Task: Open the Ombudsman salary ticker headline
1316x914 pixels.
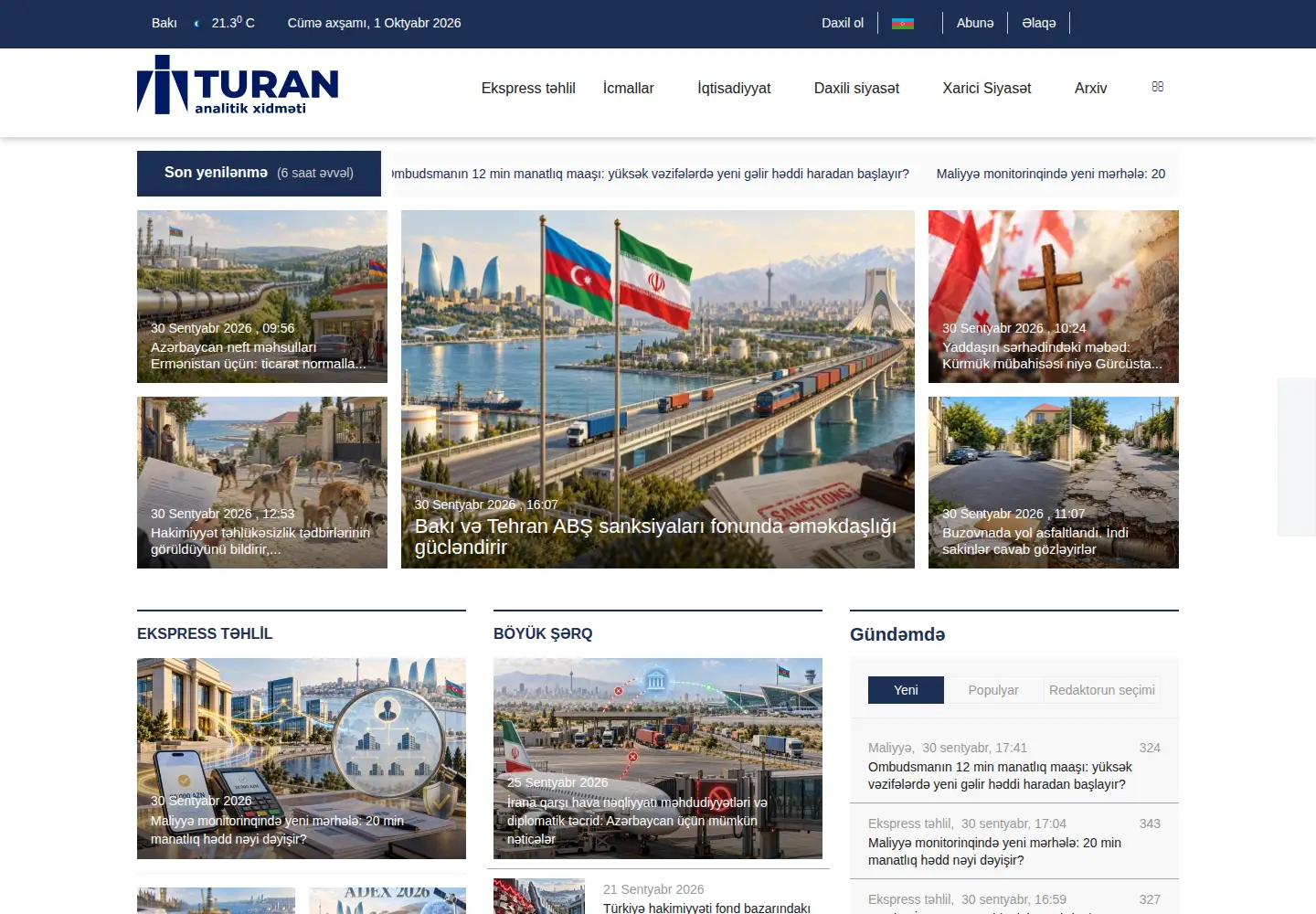Action: 651,174
